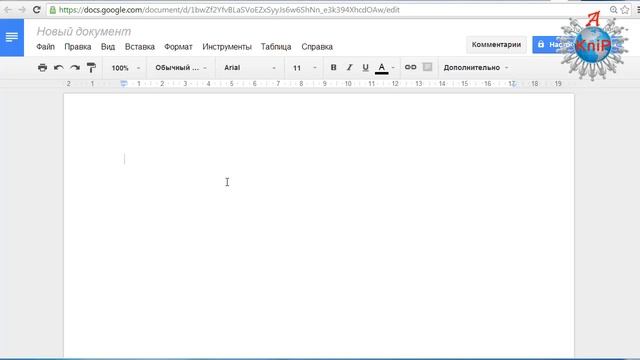
Task: Click the Комментарии button
Action: click(x=496, y=44)
